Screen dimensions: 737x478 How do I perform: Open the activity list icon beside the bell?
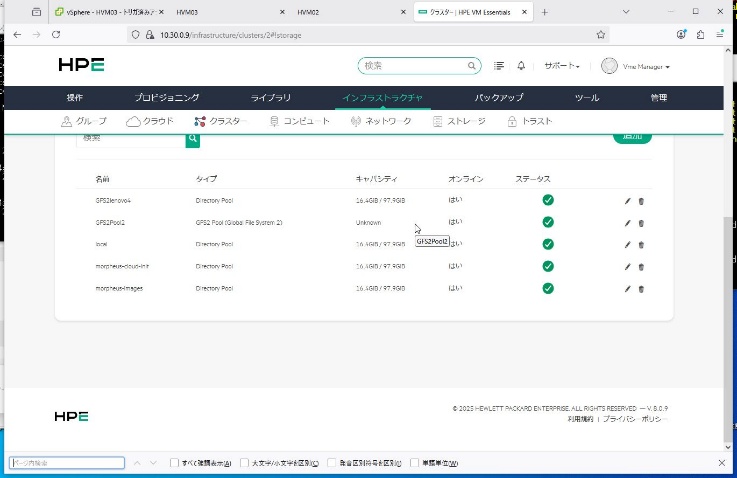point(499,66)
